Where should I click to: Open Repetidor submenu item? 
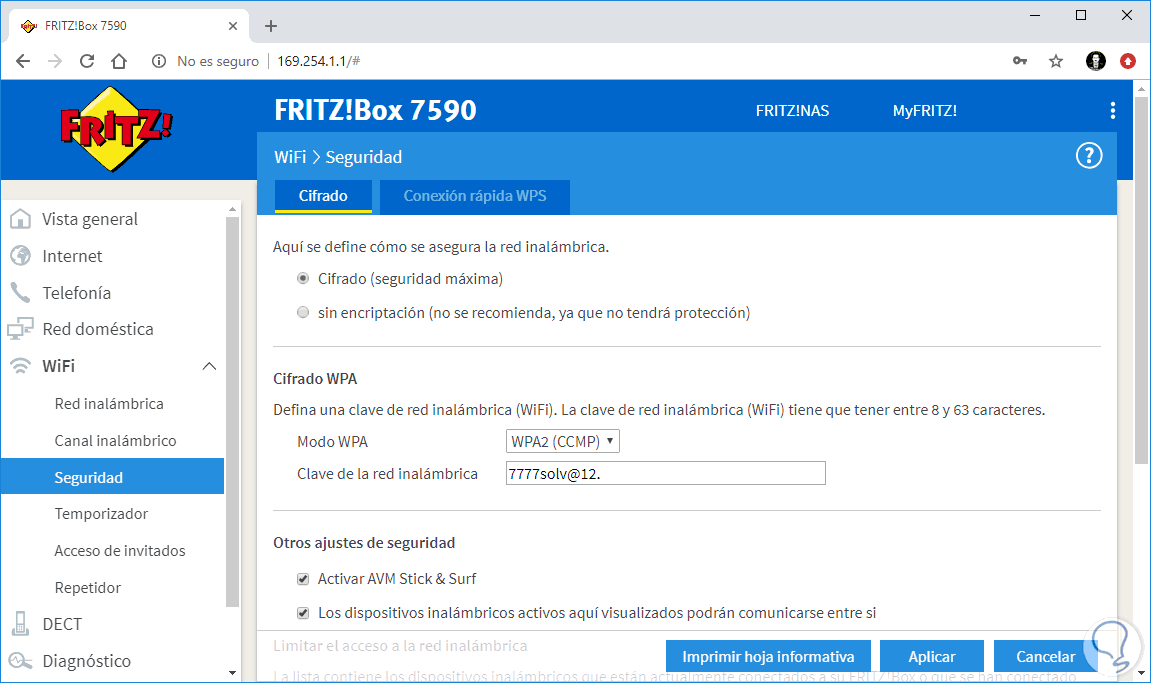pyautogui.click(x=87, y=588)
